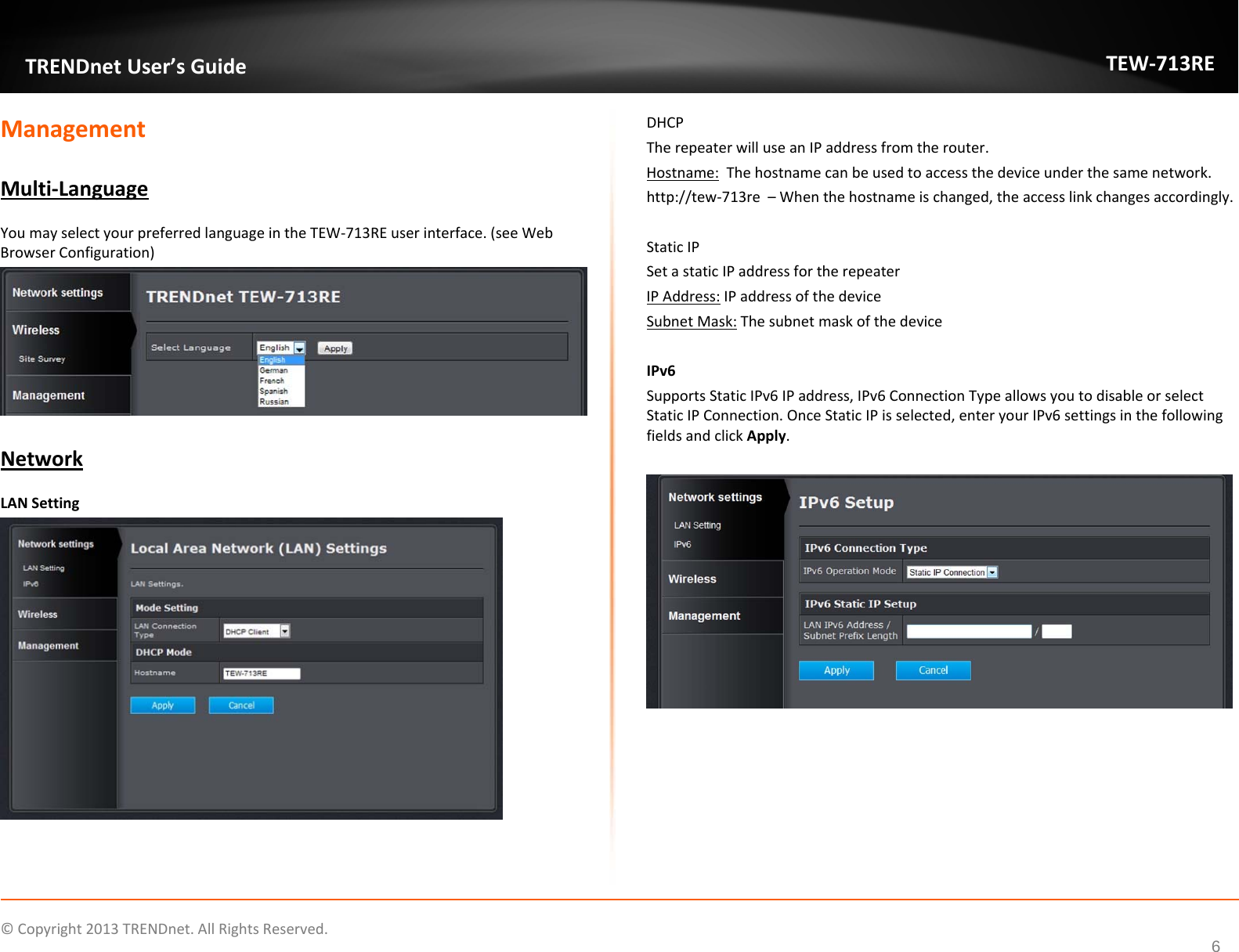Click Cancel in LAN Settings panel
This screenshot has width=1239, height=952.
coord(241,705)
